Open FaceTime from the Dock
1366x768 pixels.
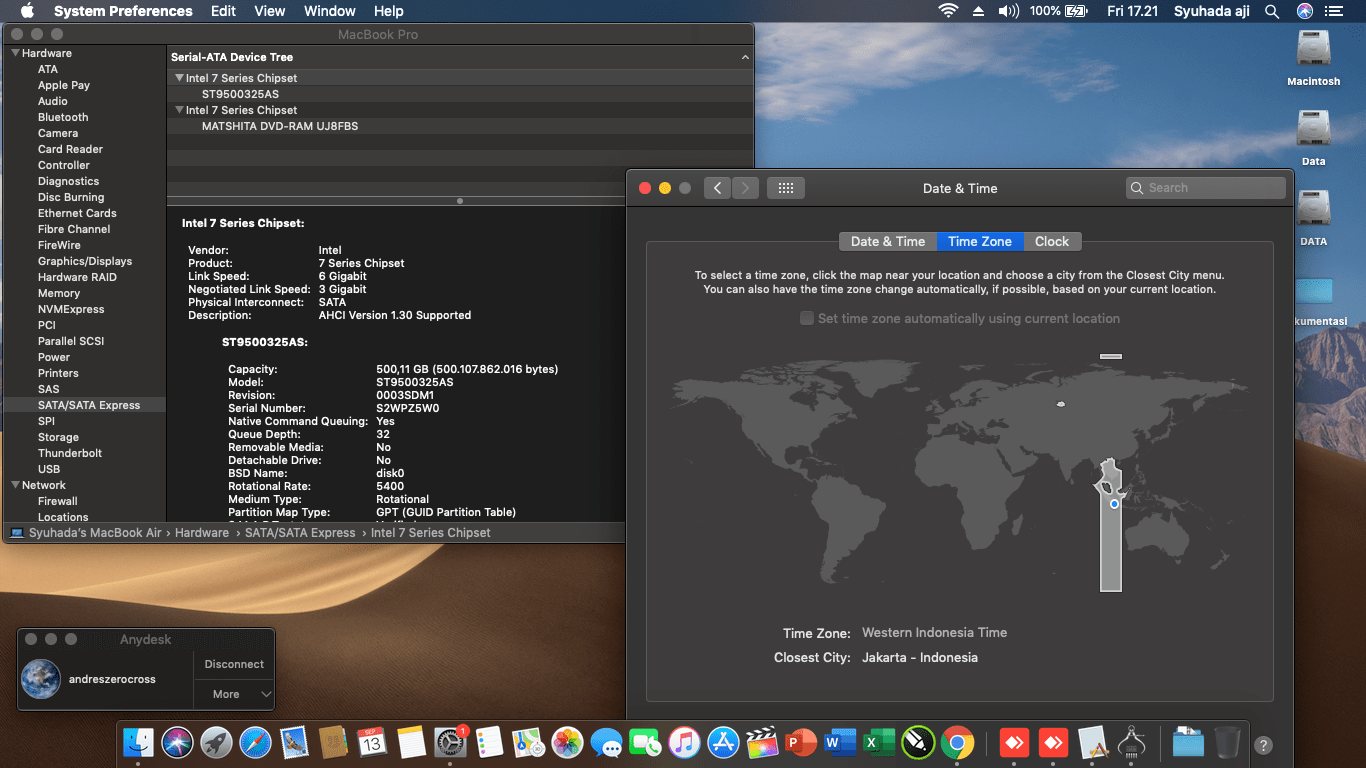point(645,742)
